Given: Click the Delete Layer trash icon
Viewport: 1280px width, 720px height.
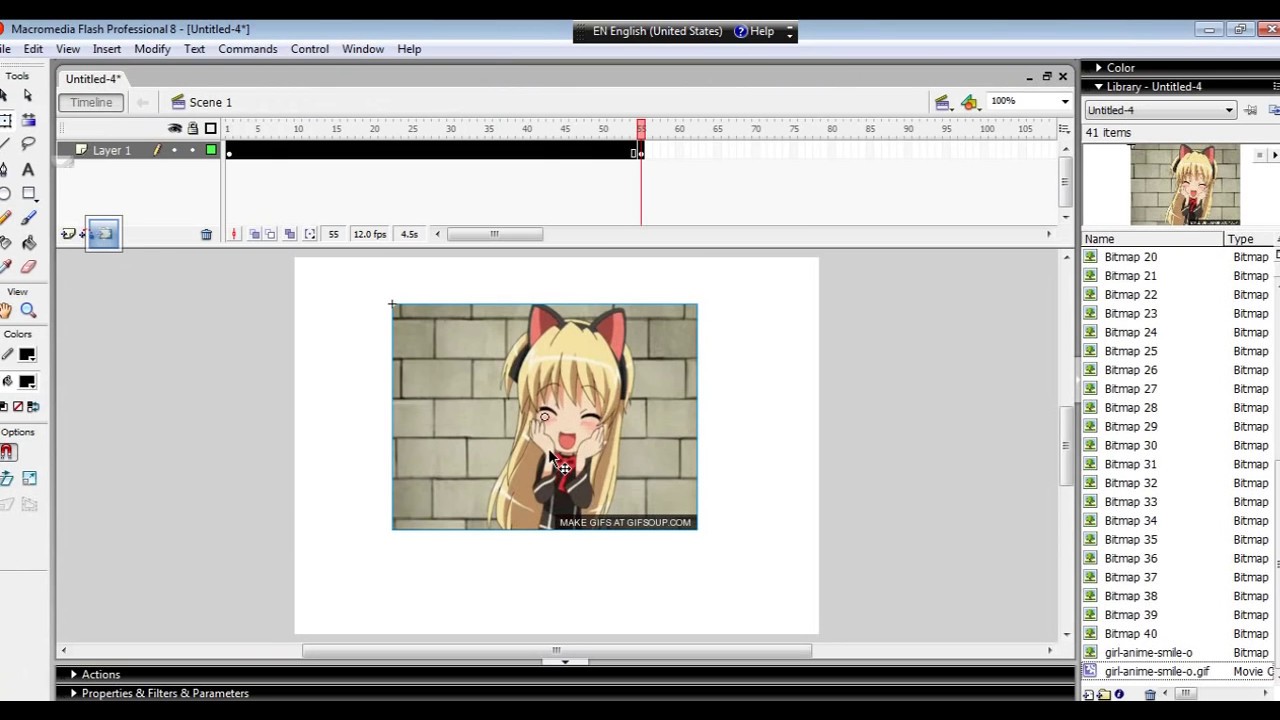Looking at the screenshot, I should (x=206, y=234).
